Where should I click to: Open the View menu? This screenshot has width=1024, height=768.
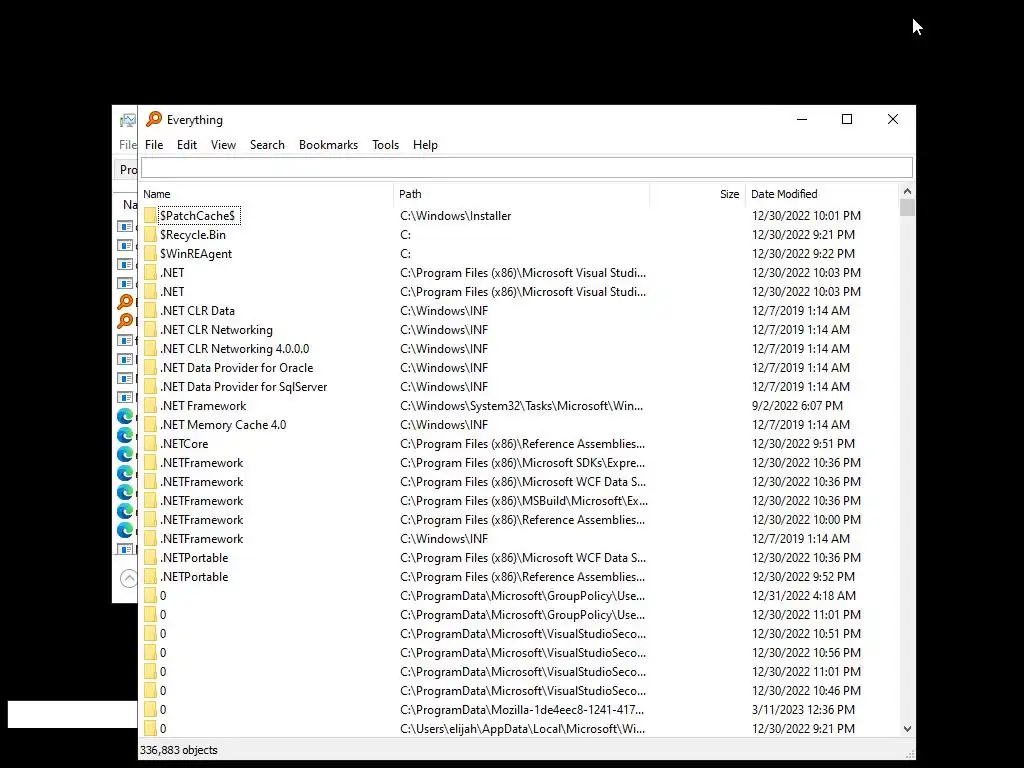pos(223,145)
